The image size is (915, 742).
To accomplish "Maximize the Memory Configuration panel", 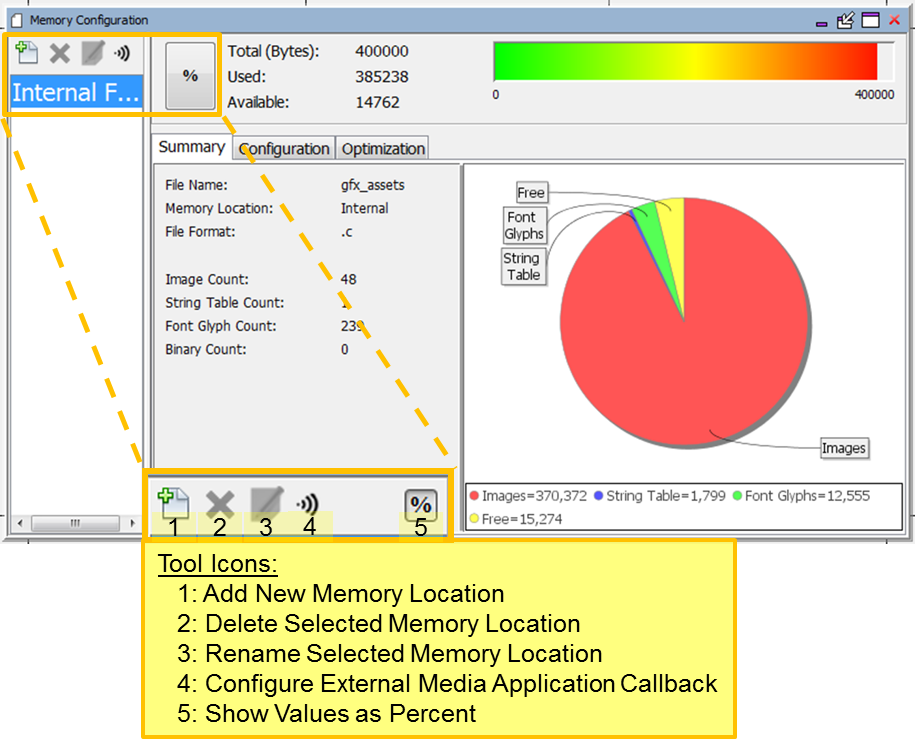I will tap(871, 20).
